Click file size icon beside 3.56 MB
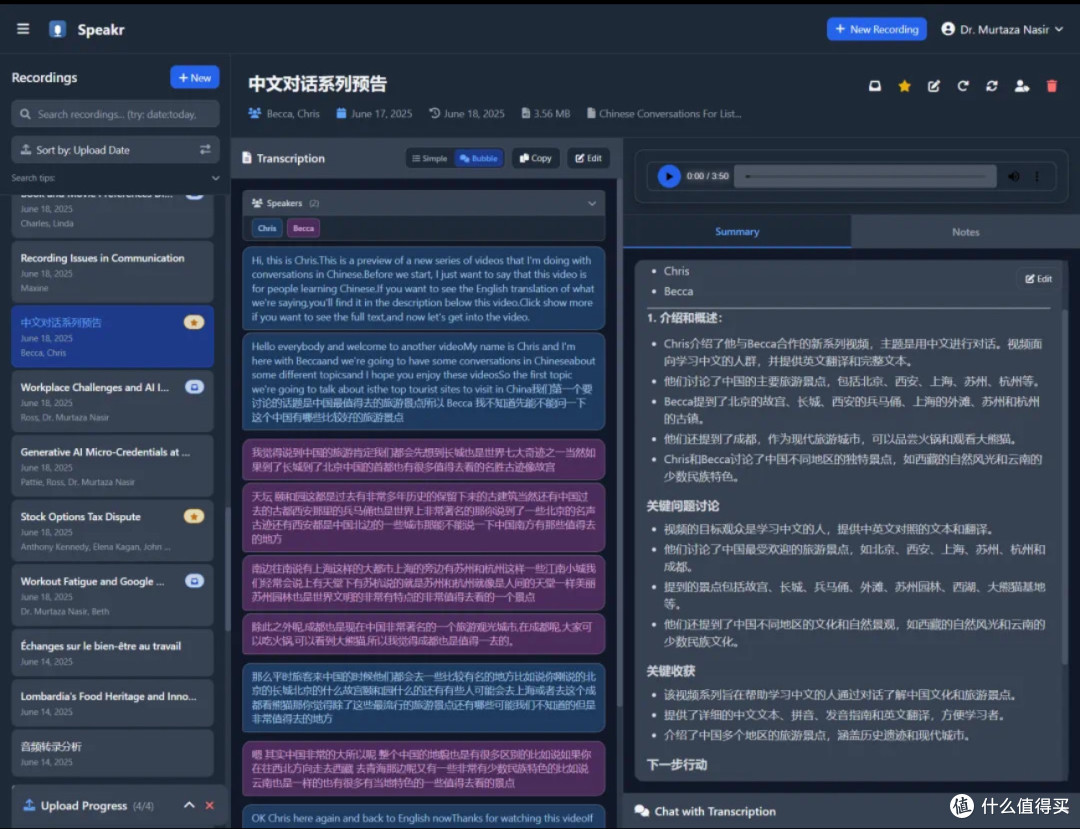Screen dimensions: 1080x829 526,114
